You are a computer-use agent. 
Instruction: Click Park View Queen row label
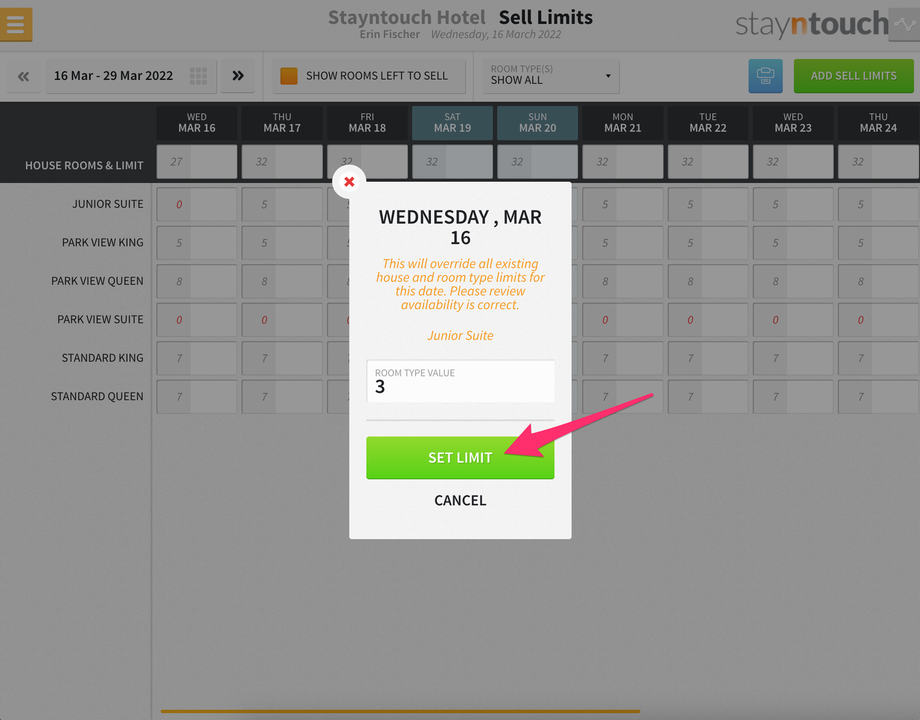[97, 281]
